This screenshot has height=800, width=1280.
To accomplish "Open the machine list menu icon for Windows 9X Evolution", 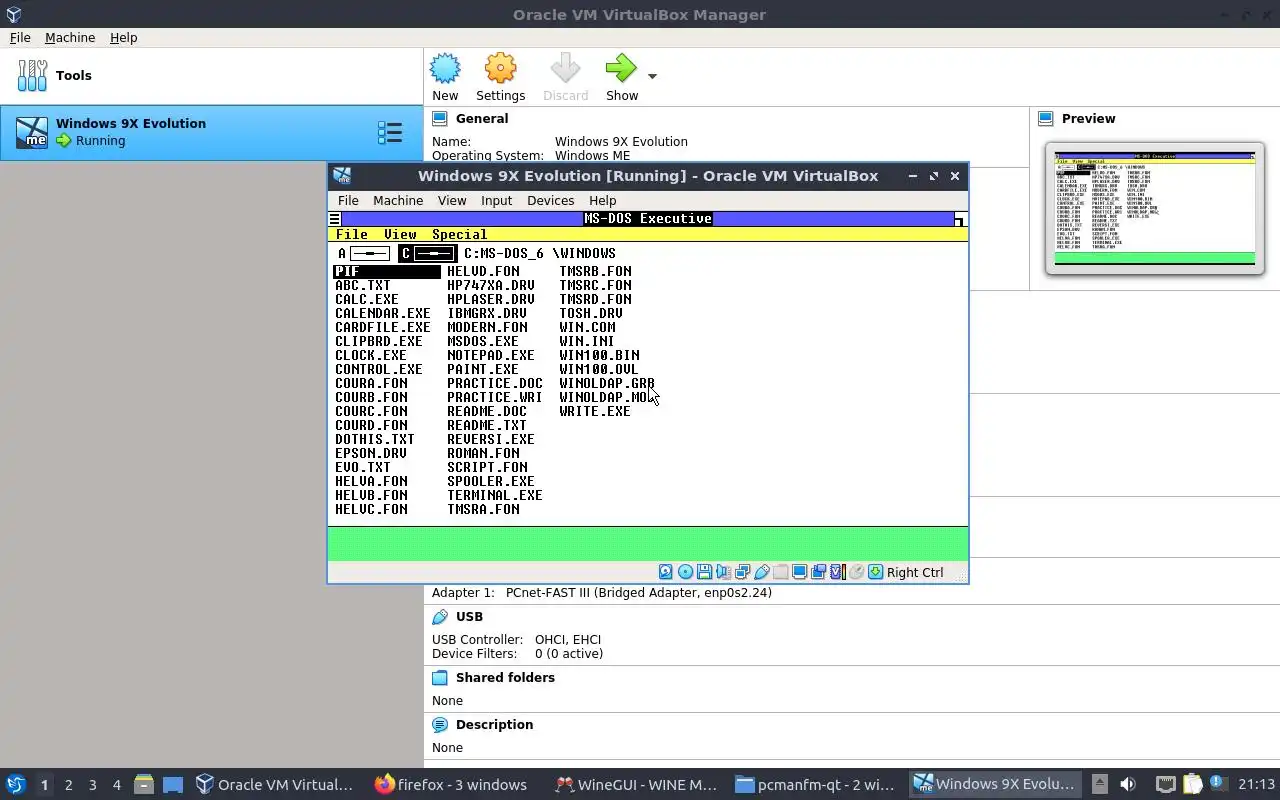I will click(390, 132).
